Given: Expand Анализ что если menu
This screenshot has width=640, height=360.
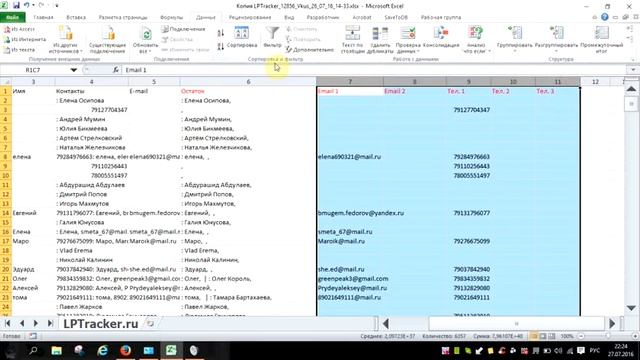Looking at the screenshot, I should click(x=476, y=40).
